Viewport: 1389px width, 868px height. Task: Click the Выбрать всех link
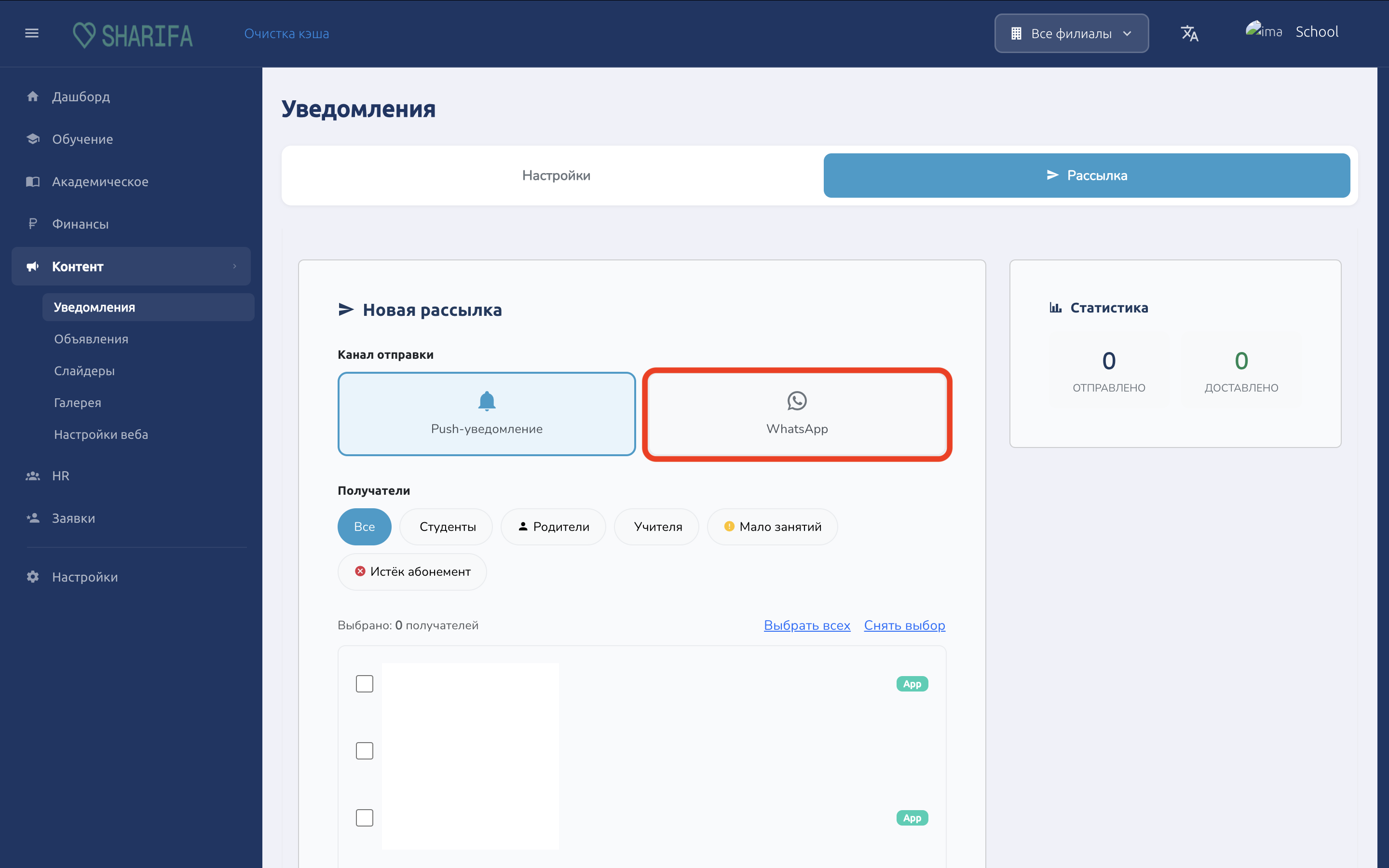(x=806, y=625)
